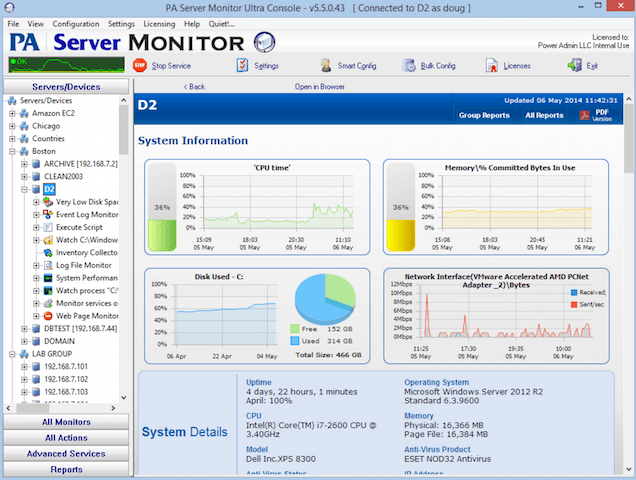Viewport: 636px width, 480px height.
Task: Click the Amazon EC2 group icon
Action: click(24, 113)
